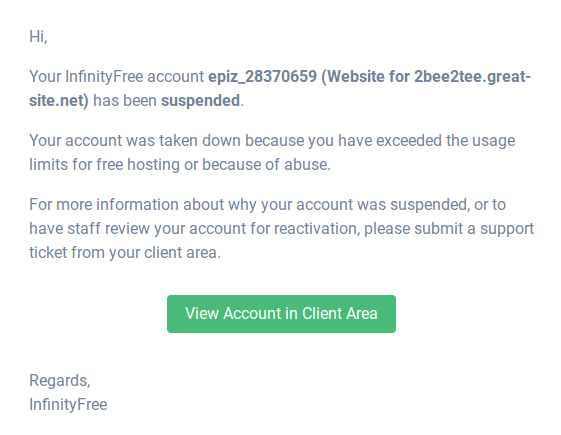Click the bold word 'suspended'
Screen dimensions: 561x435
(200, 101)
